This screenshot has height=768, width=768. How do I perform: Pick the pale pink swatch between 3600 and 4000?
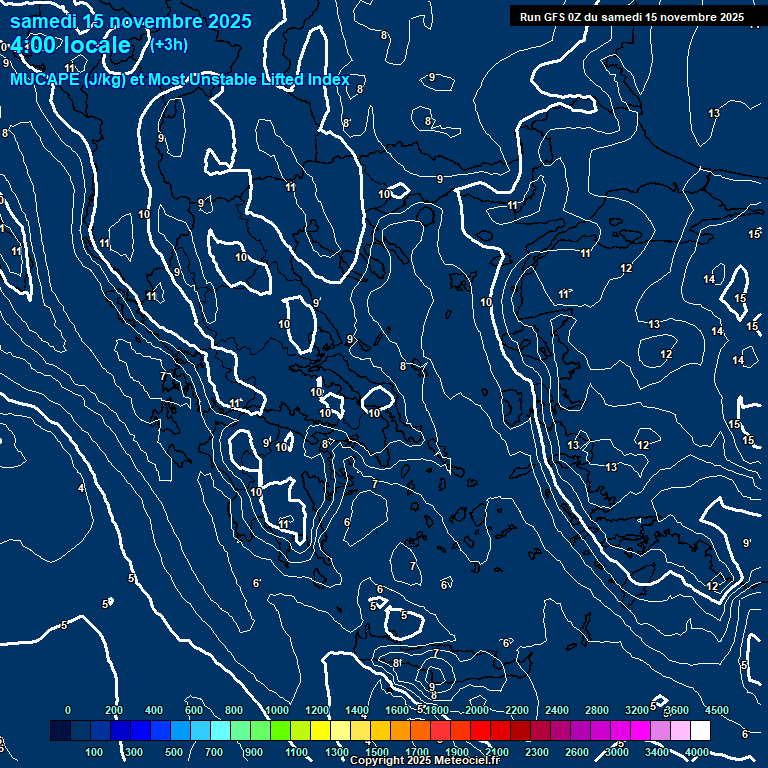point(680,730)
